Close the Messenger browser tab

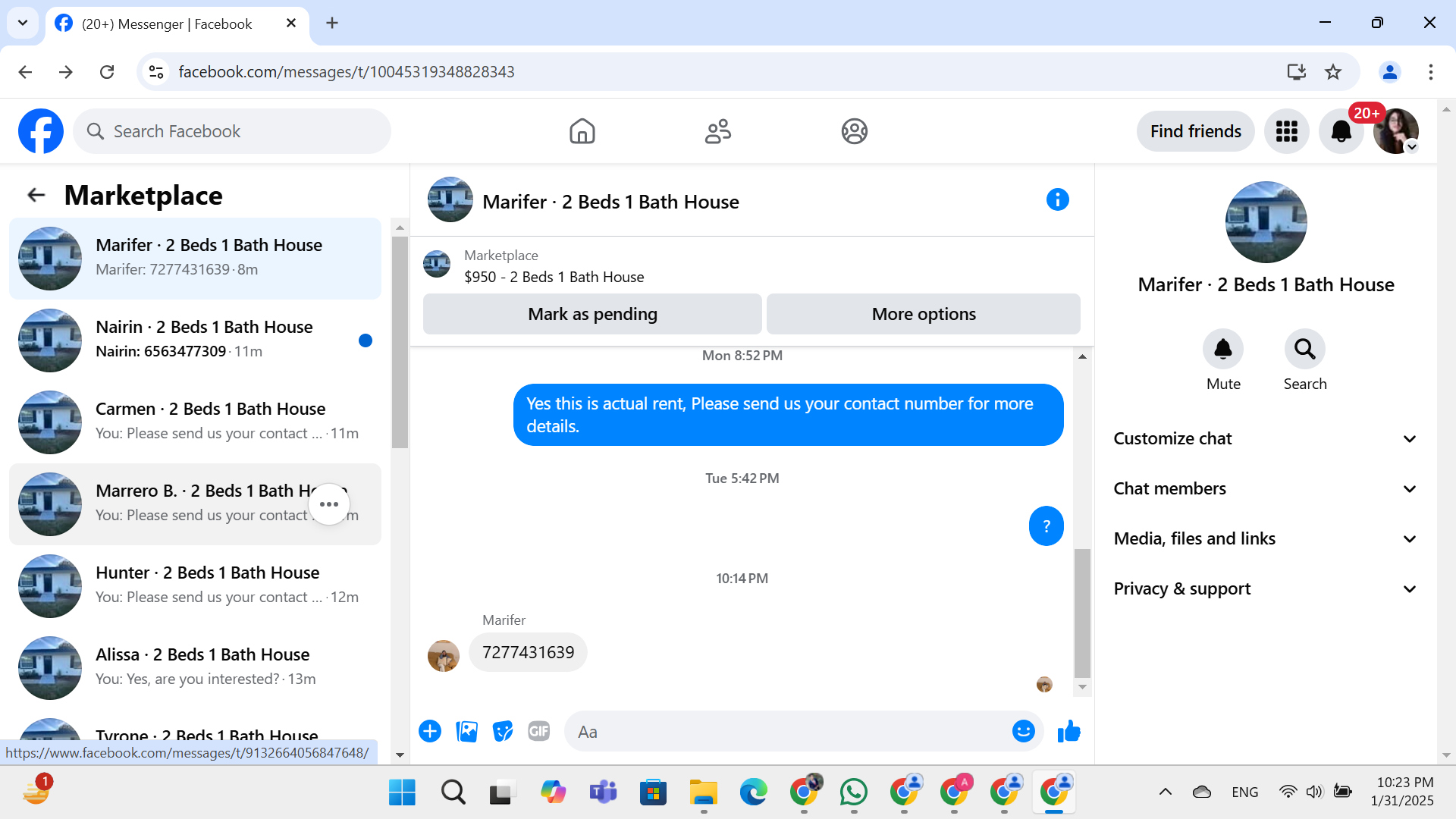click(291, 24)
